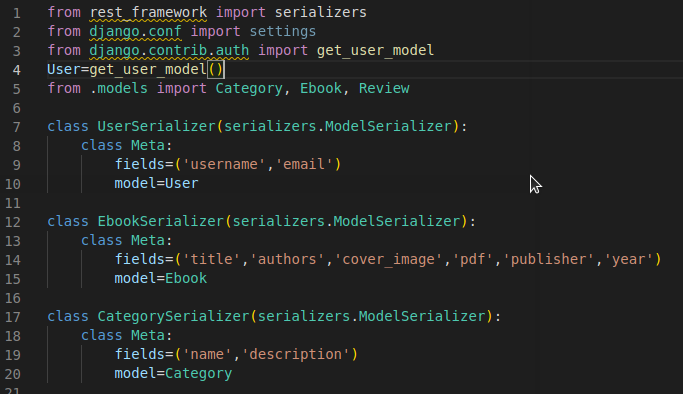Image resolution: width=683 pixels, height=394 pixels.
Task: Click 'fields' on line 14
Action: pyautogui.click(x=139, y=259)
